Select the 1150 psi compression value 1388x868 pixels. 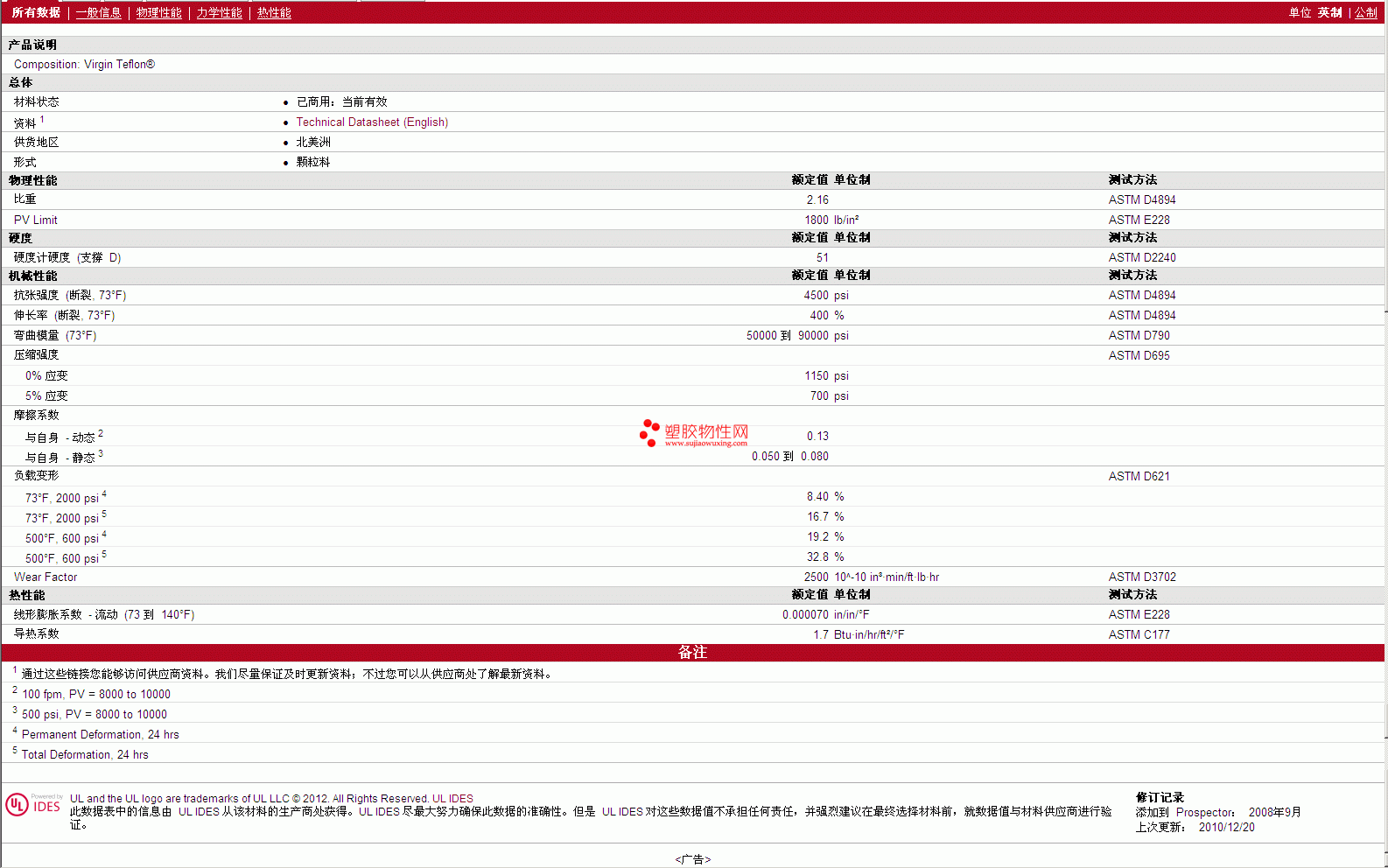tap(826, 376)
